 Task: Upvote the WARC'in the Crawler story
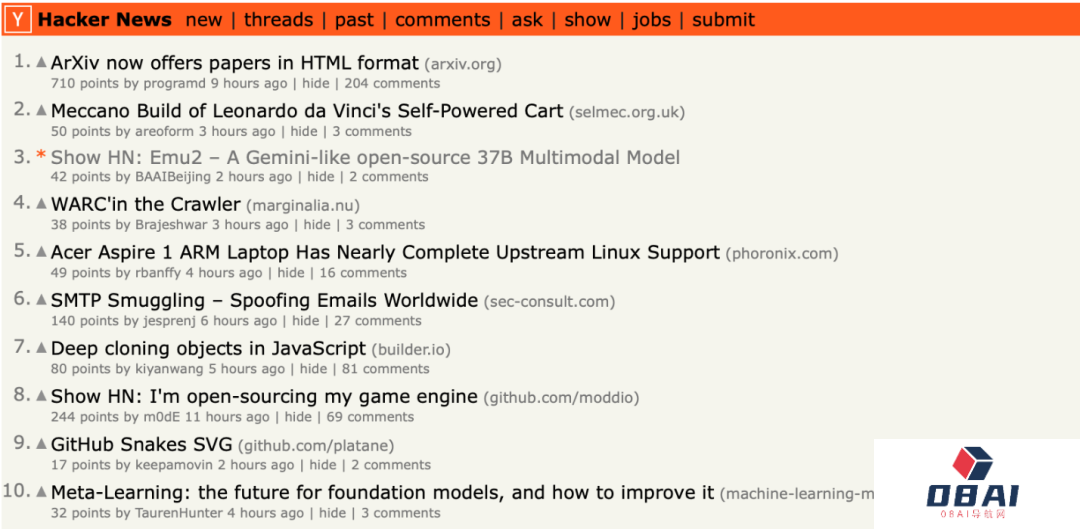coord(42,204)
